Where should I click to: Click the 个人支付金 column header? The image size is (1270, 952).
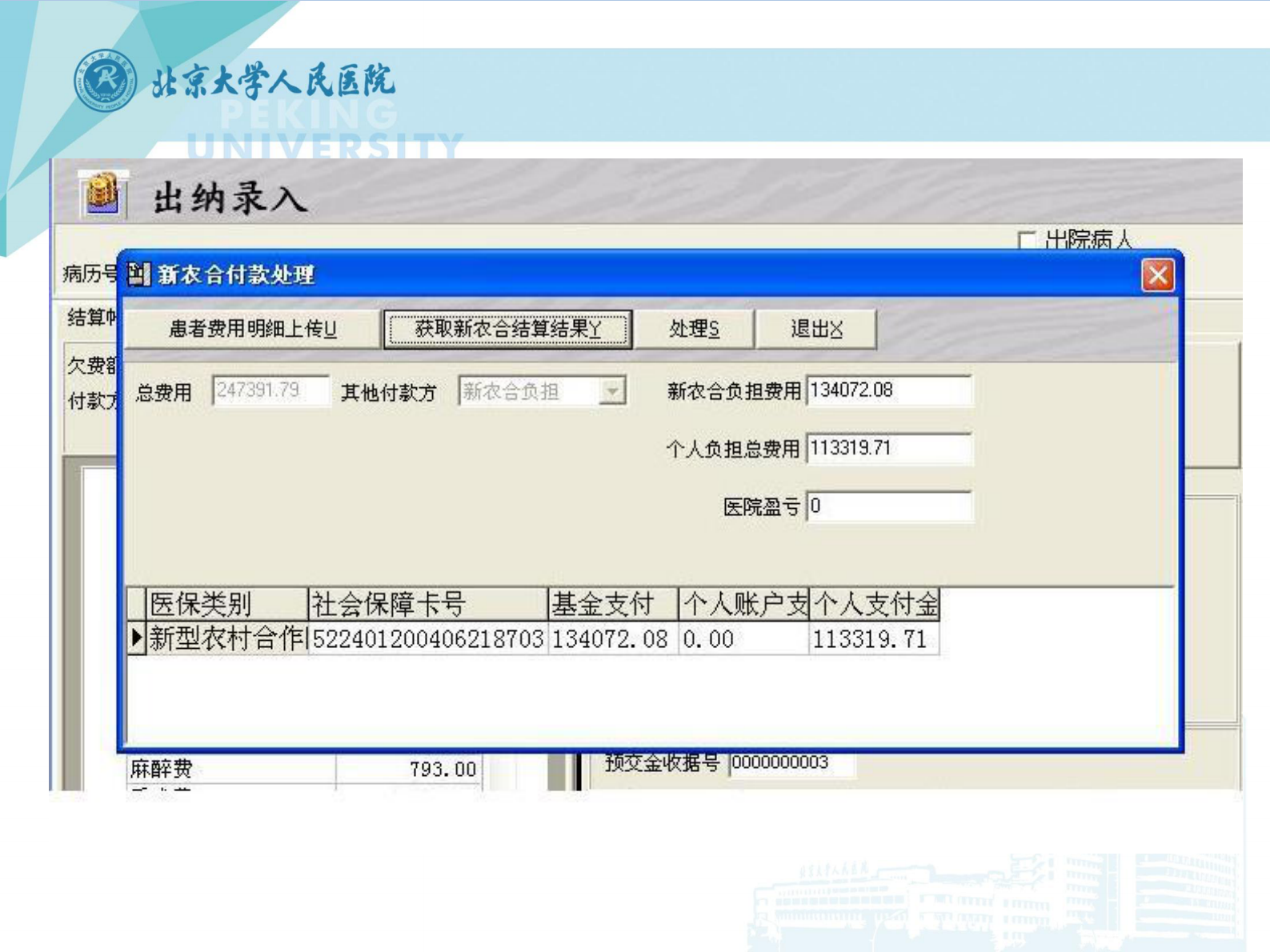pos(875,604)
